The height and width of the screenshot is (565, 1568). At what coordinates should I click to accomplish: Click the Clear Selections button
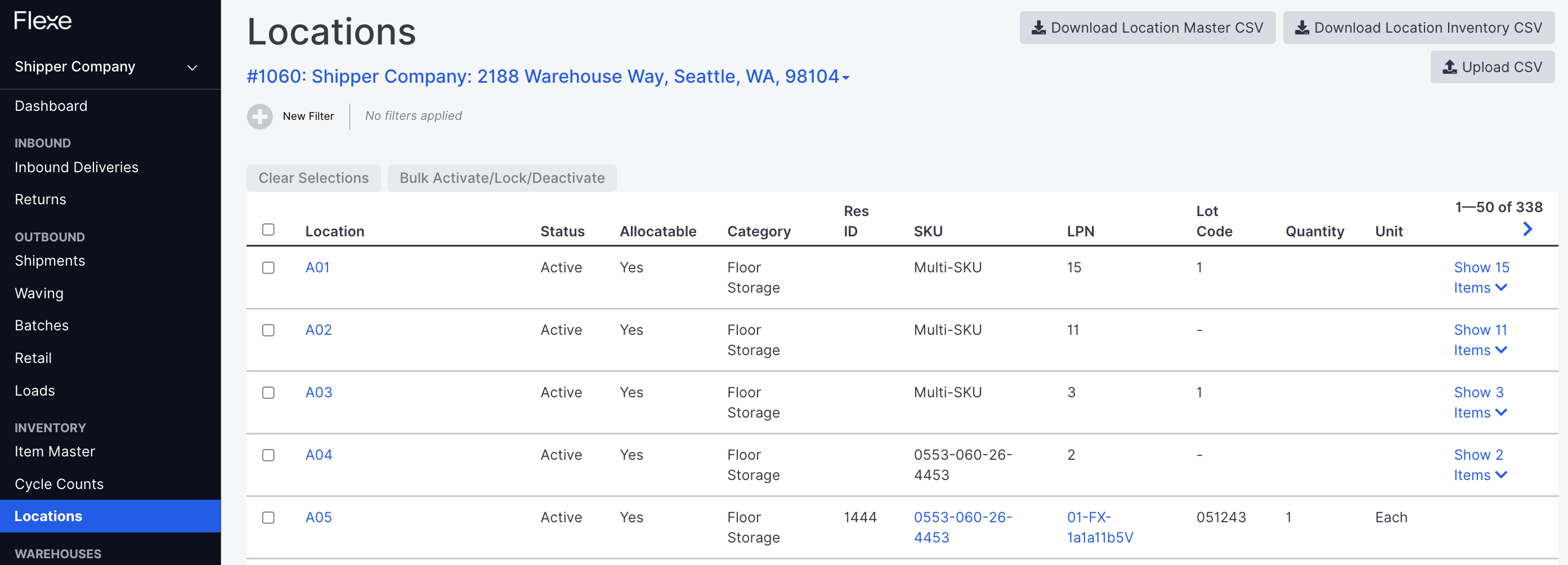[x=313, y=178]
